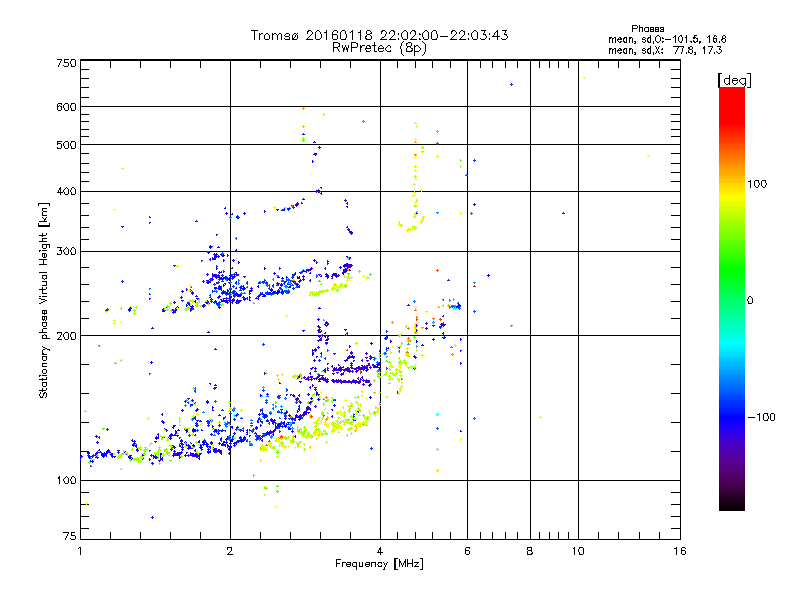The width and height of the screenshot is (800, 600).
Task: Select the plot title "Tromsø 20160118 22:02:00-22:03:43"
Action: 379,35
